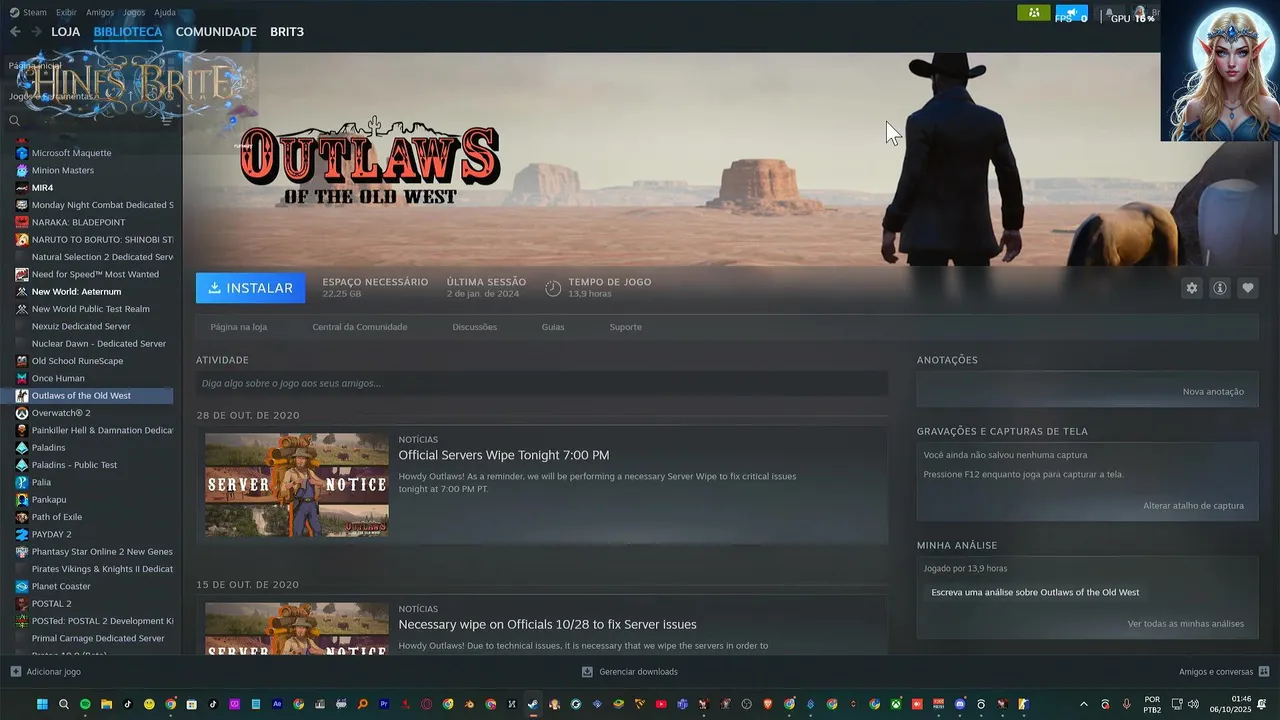Click the blue INSTALAR button

[x=251, y=288]
